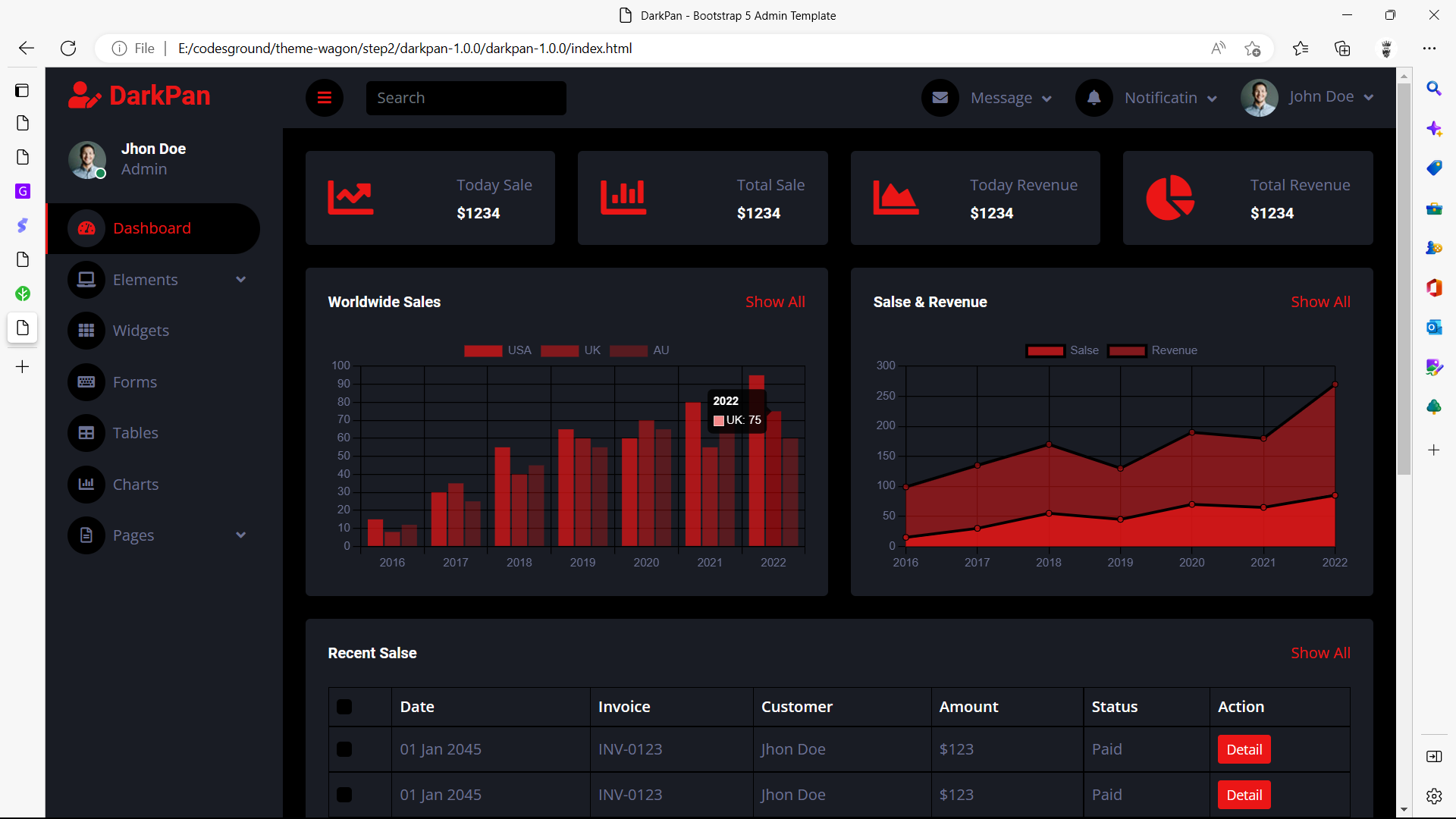1456x819 pixels.
Task: Select Widgets in the sidebar
Action: click(x=152, y=331)
